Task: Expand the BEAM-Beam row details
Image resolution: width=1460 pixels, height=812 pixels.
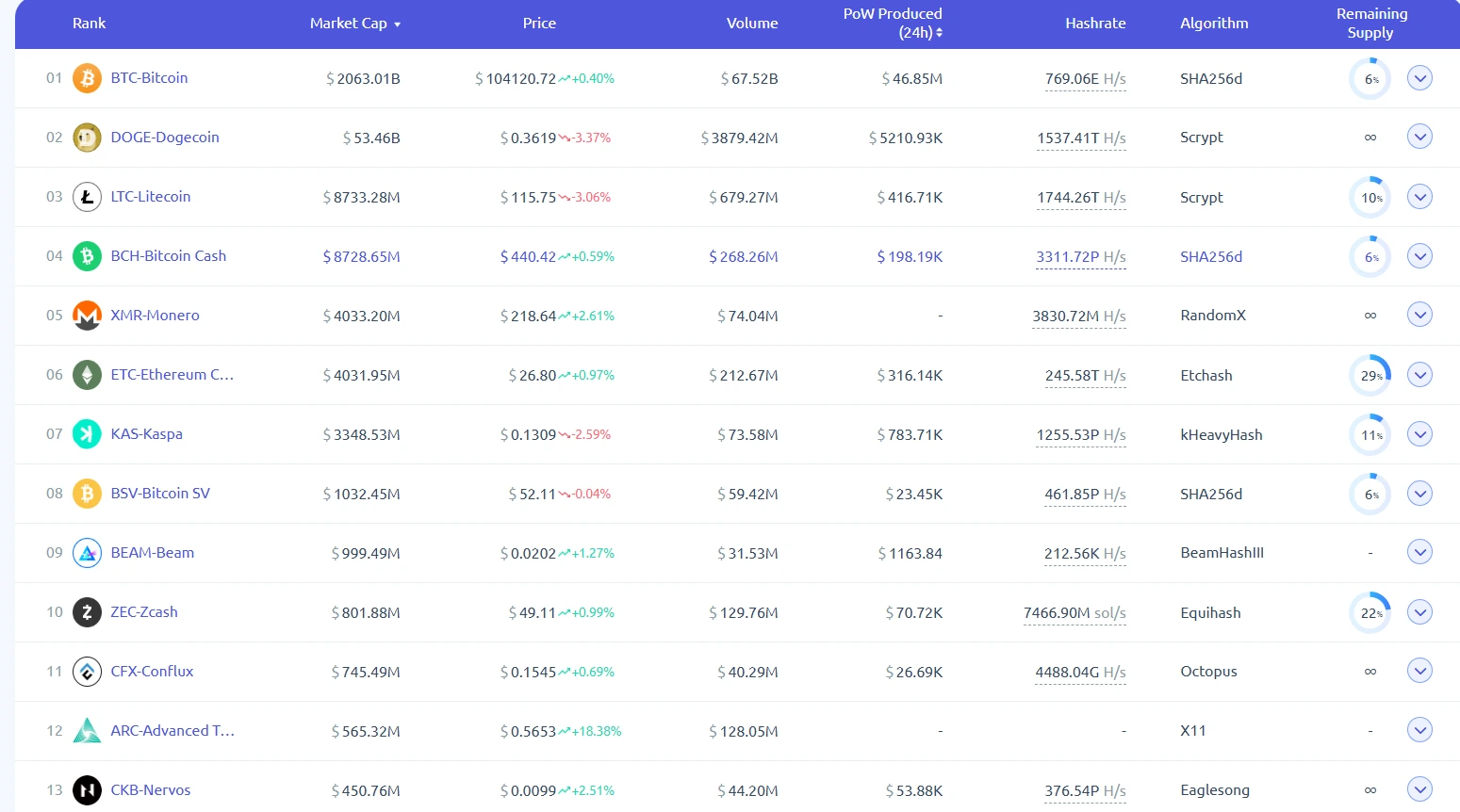Action: point(1419,553)
